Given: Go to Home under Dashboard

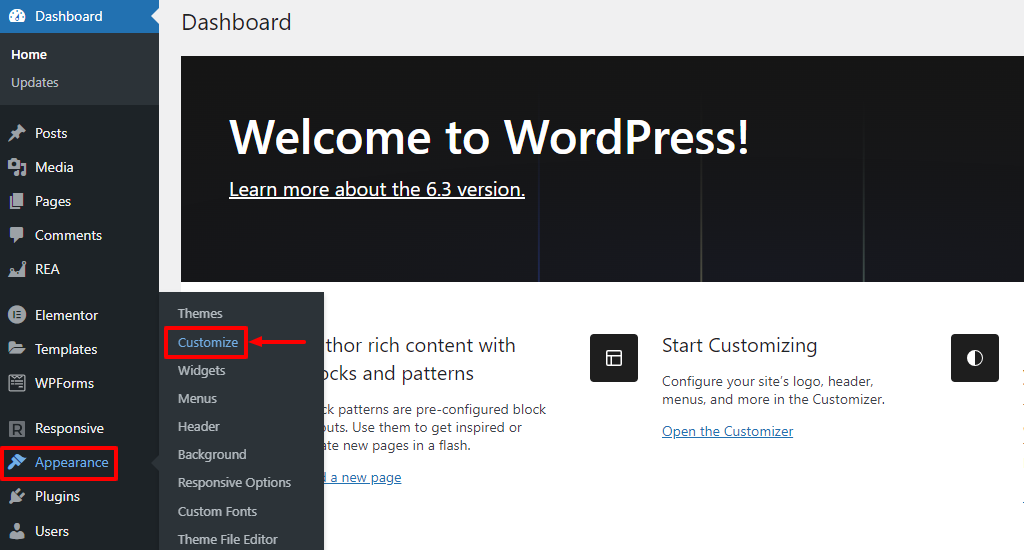Looking at the screenshot, I should [29, 55].
